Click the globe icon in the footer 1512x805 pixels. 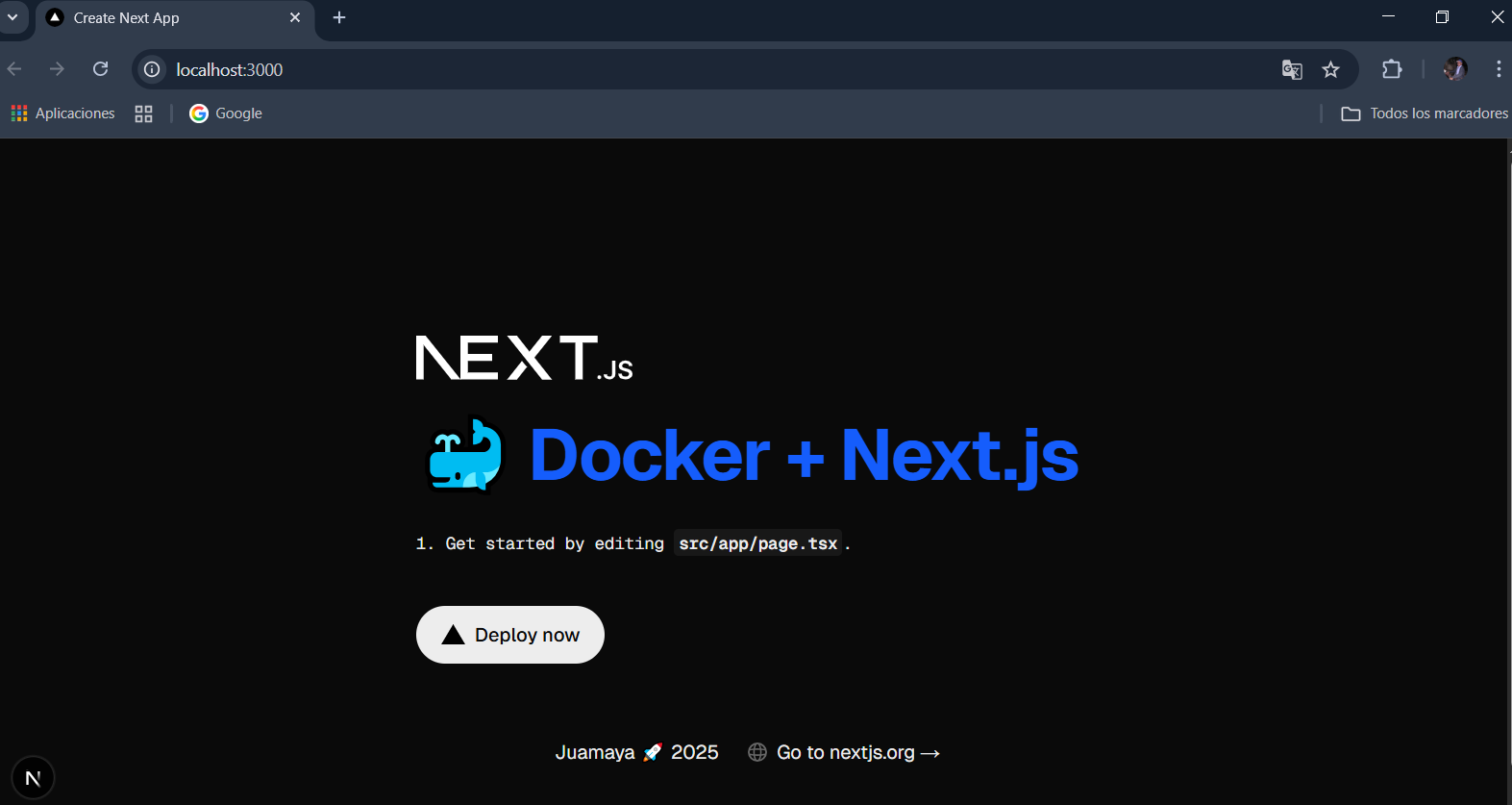[x=757, y=752]
